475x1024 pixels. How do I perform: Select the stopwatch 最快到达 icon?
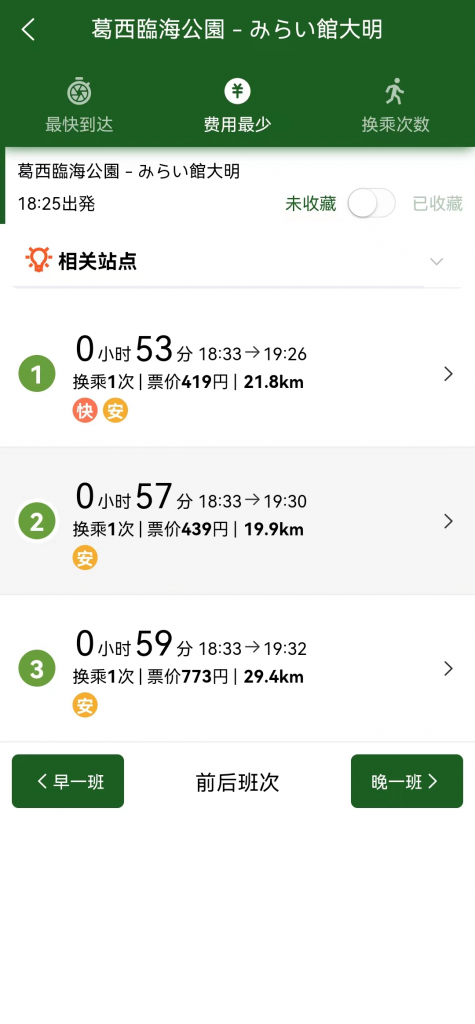[x=79, y=91]
